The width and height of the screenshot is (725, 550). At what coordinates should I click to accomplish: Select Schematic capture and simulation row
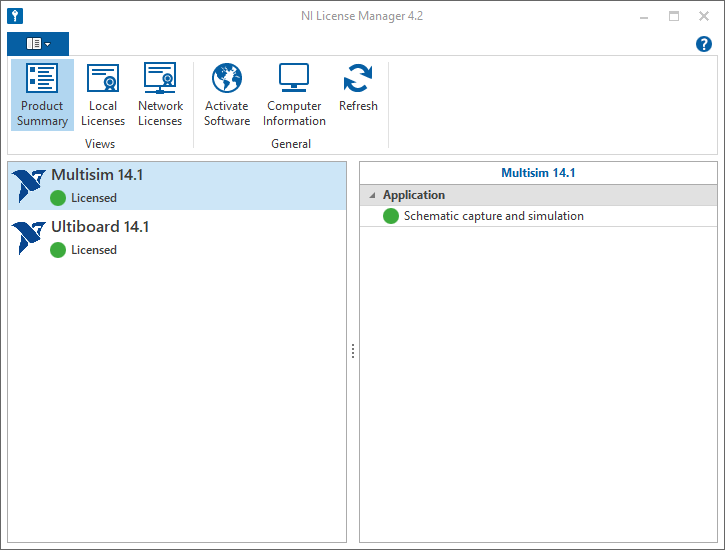click(538, 216)
